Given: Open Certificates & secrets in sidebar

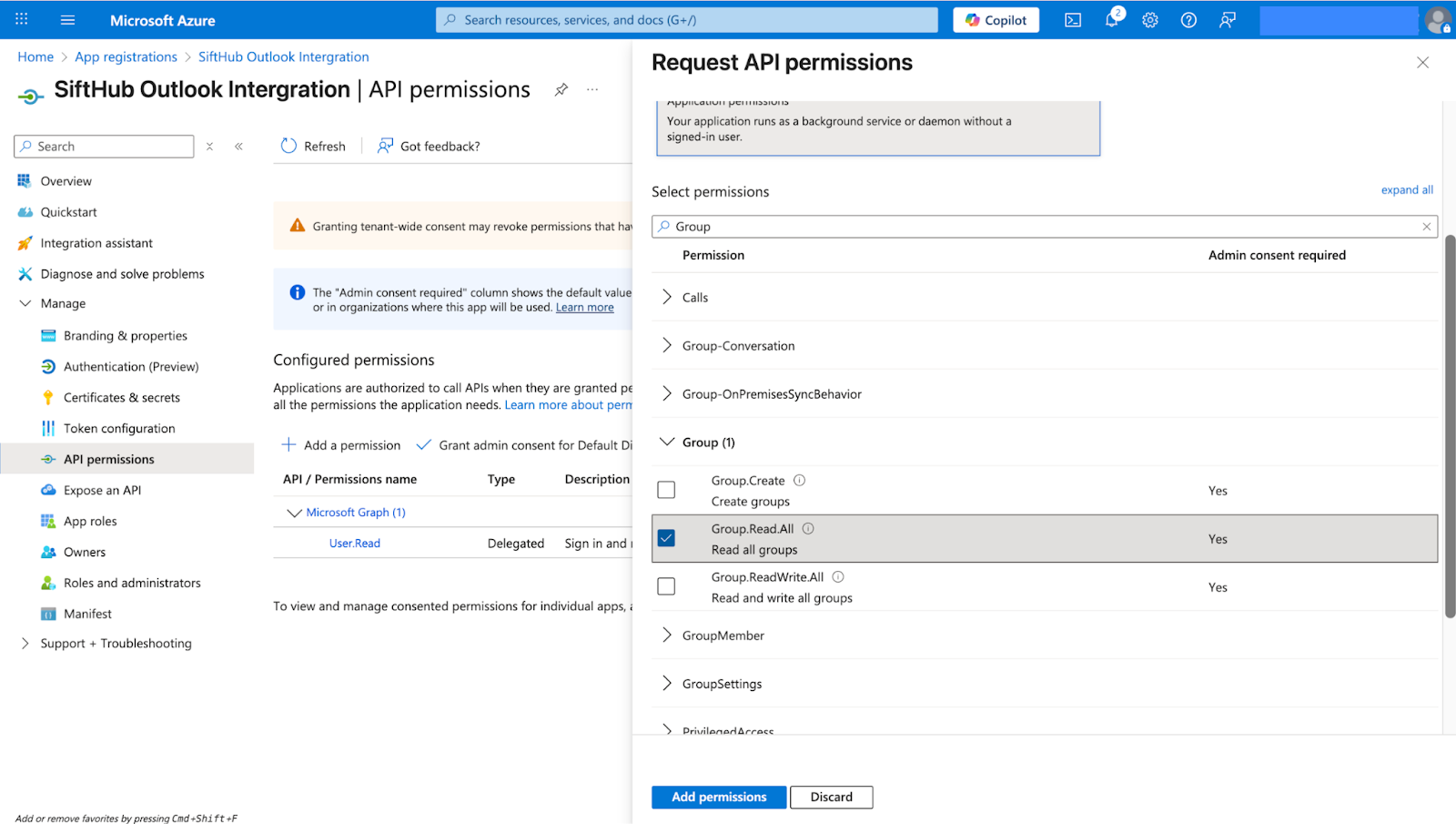Looking at the screenshot, I should tap(122, 397).
